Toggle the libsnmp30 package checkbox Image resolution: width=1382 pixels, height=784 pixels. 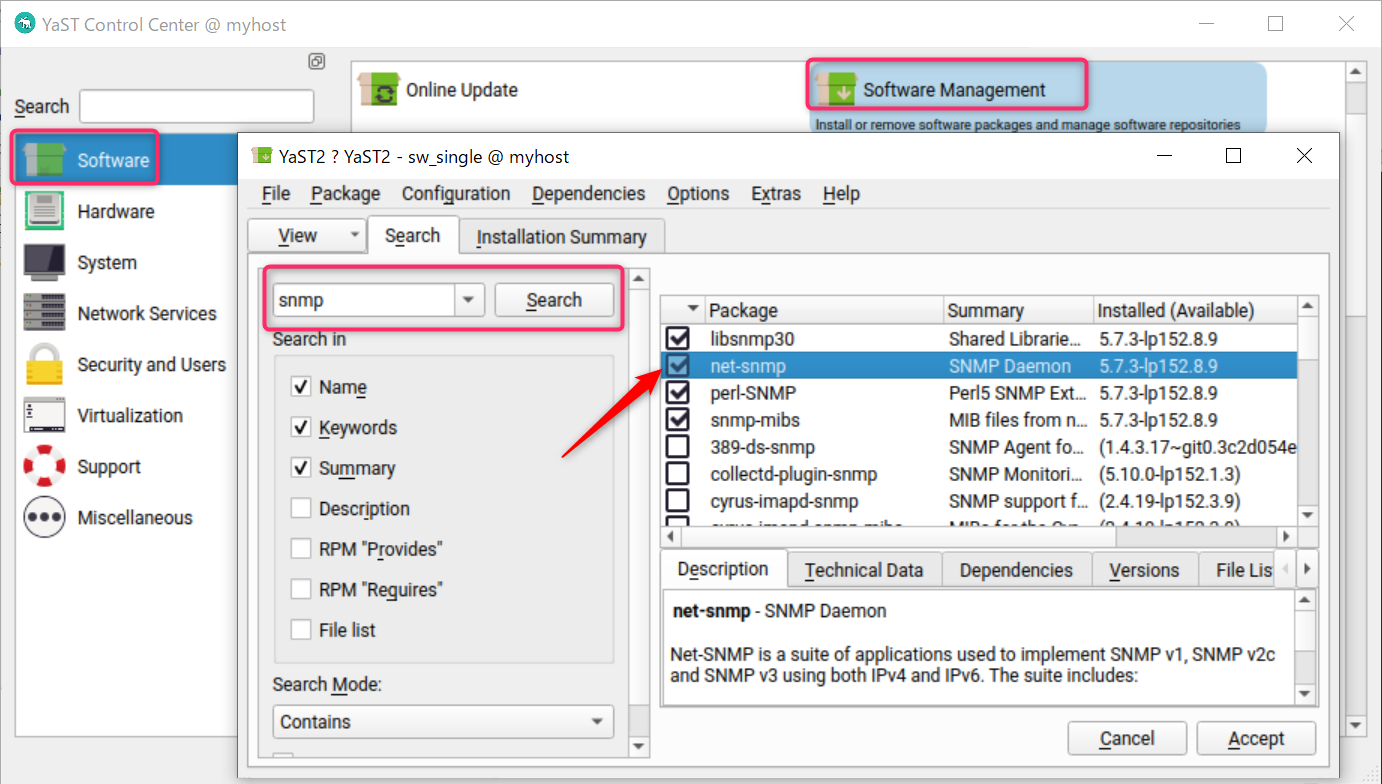(x=678, y=339)
